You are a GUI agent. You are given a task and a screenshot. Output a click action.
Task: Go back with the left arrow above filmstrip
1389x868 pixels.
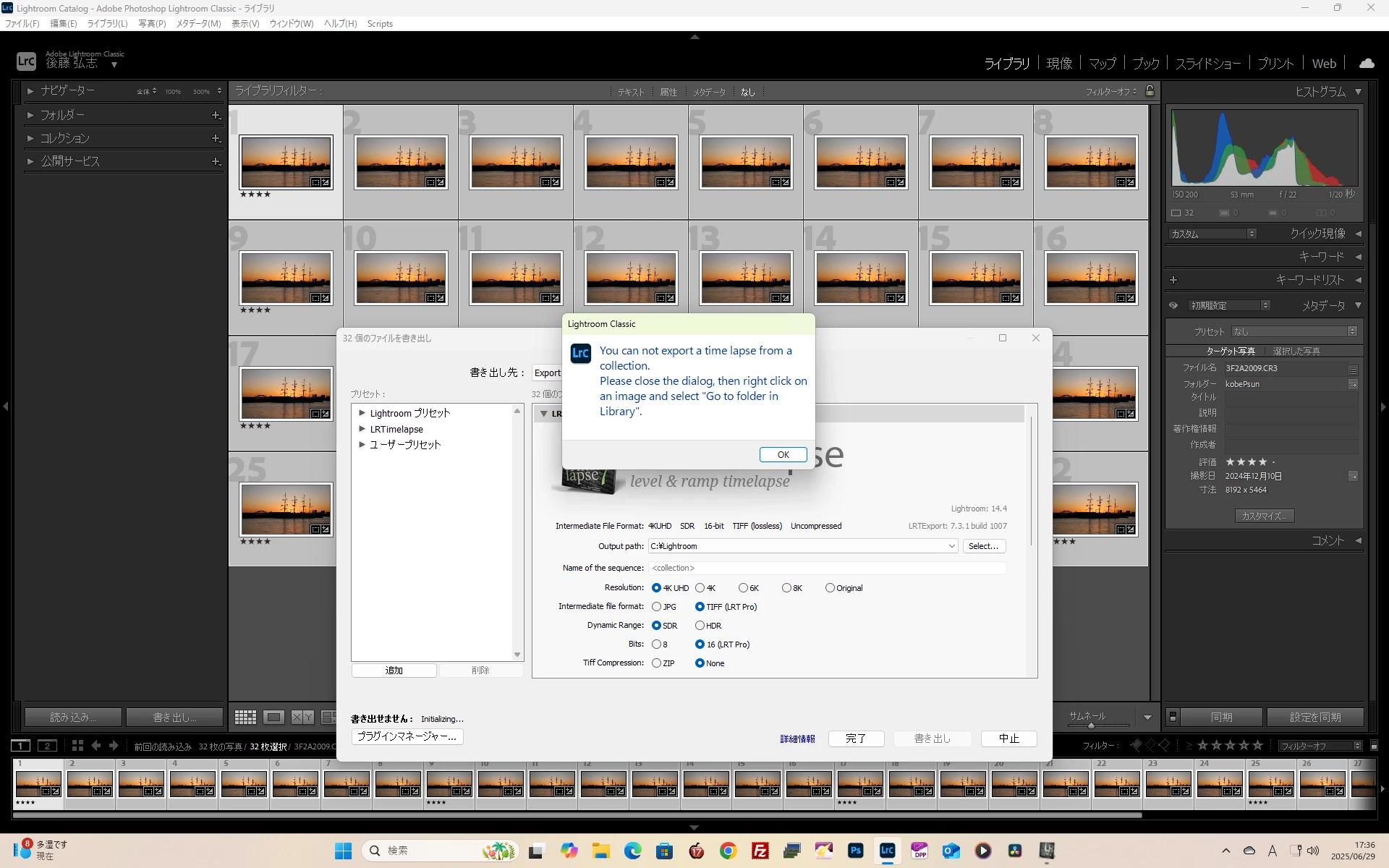(96, 746)
